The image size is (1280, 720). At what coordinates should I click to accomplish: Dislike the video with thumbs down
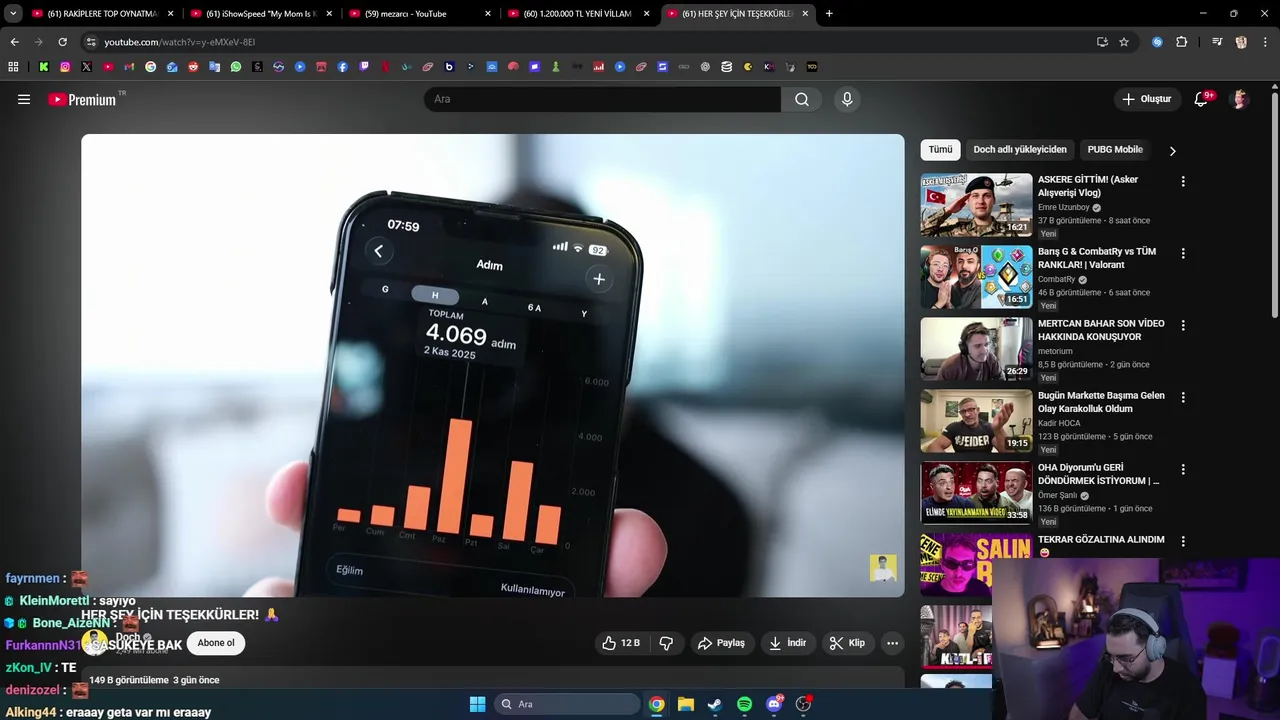(666, 643)
